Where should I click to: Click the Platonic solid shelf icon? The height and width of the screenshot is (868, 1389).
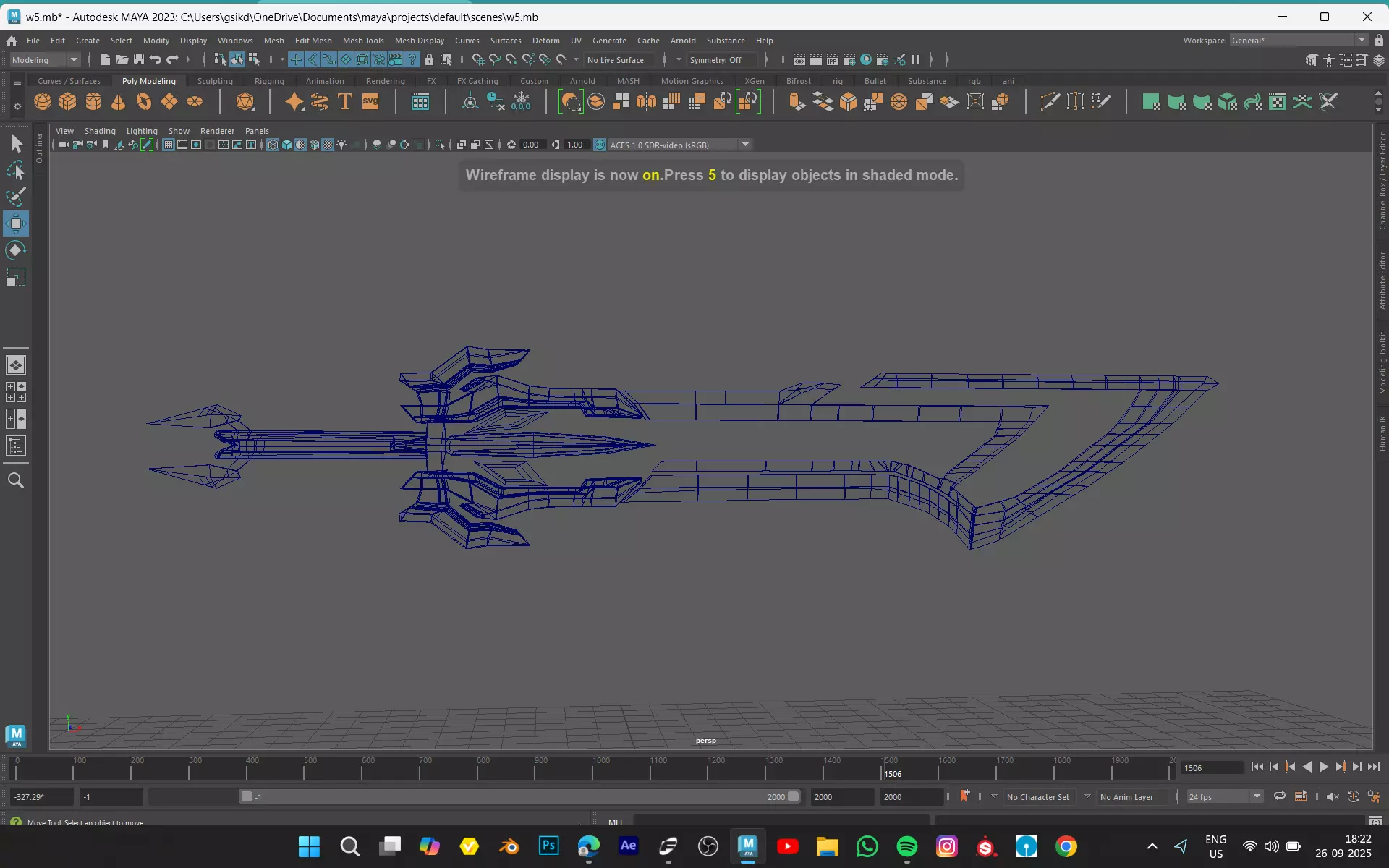coord(245,102)
